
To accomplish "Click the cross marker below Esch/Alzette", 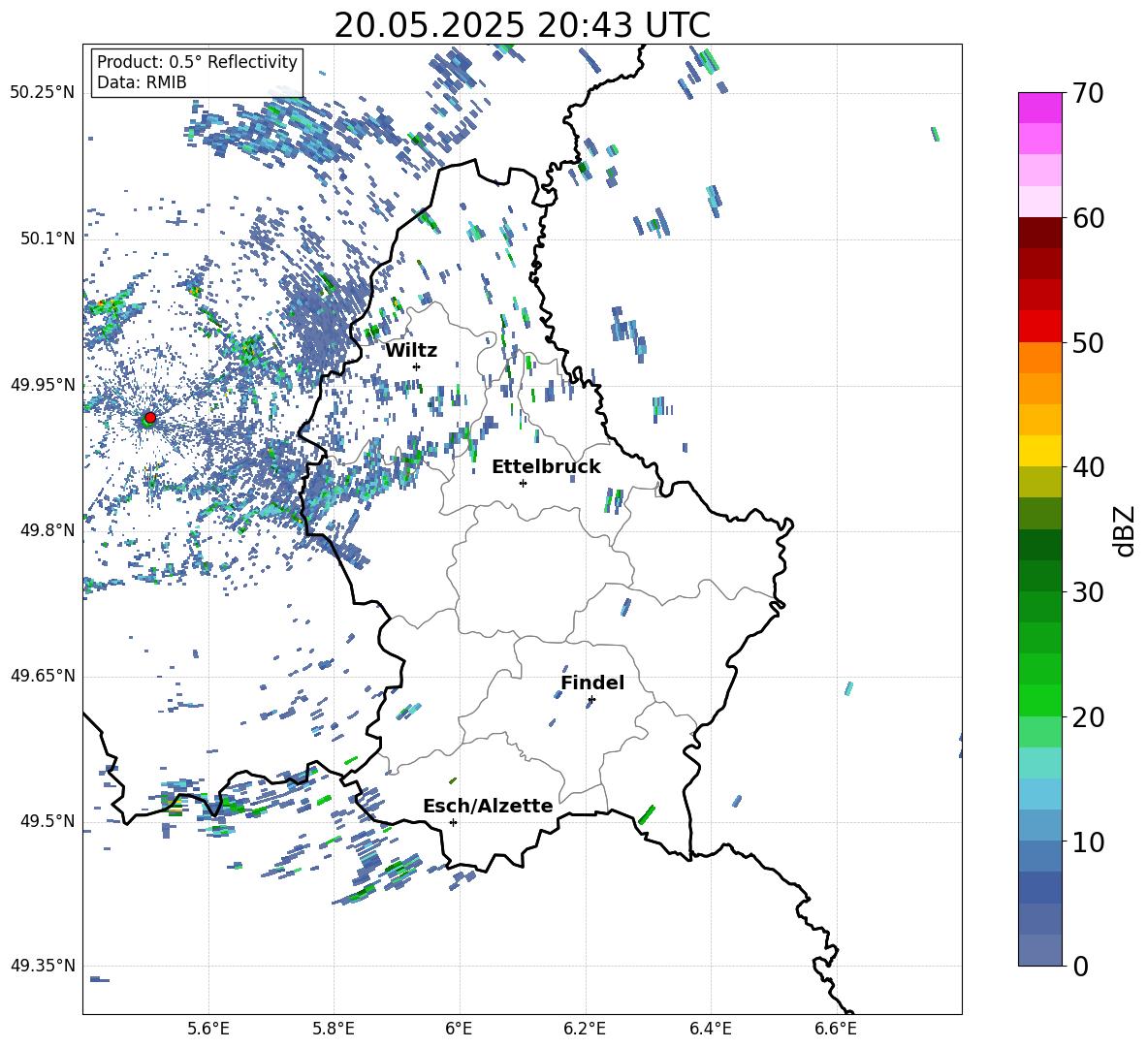I will tap(453, 822).
